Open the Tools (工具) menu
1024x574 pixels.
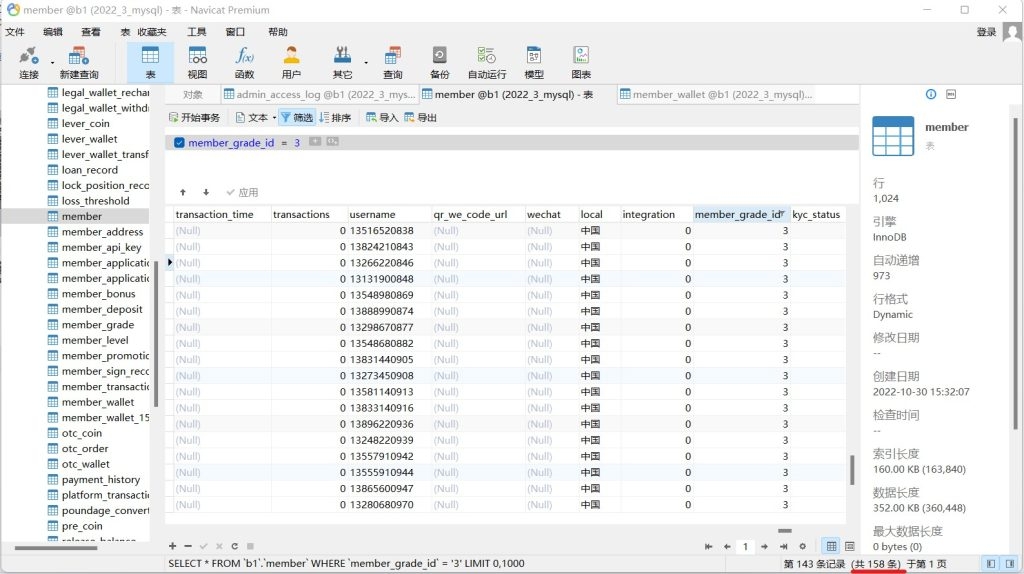pos(197,32)
